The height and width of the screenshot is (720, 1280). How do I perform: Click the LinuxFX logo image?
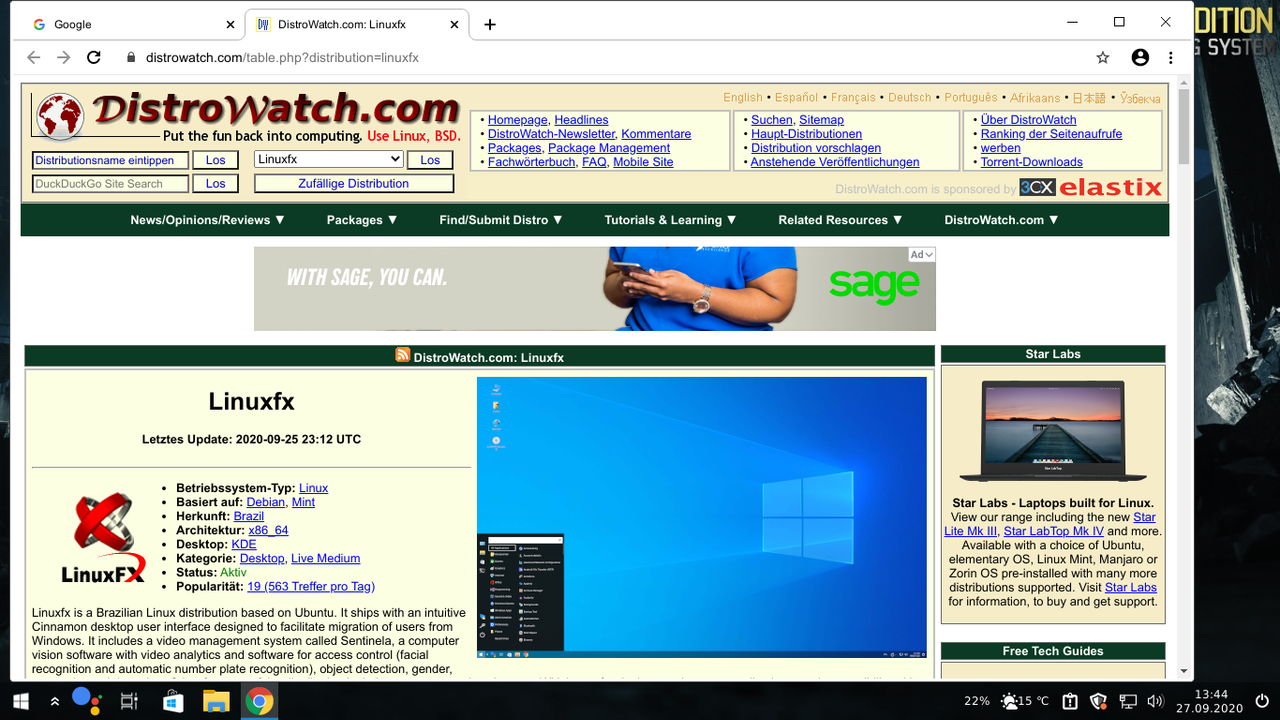click(103, 537)
